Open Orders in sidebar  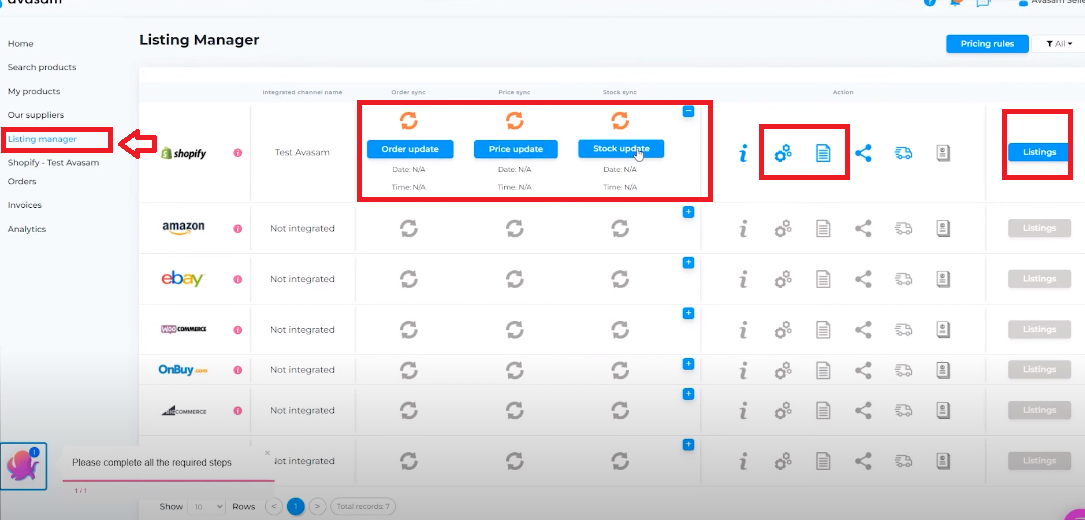tap(22, 181)
